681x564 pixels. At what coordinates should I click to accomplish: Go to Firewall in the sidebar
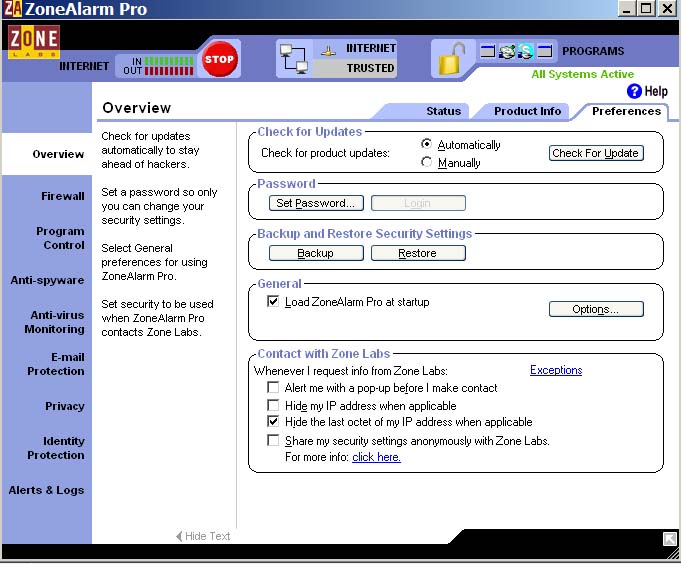click(63, 196)
